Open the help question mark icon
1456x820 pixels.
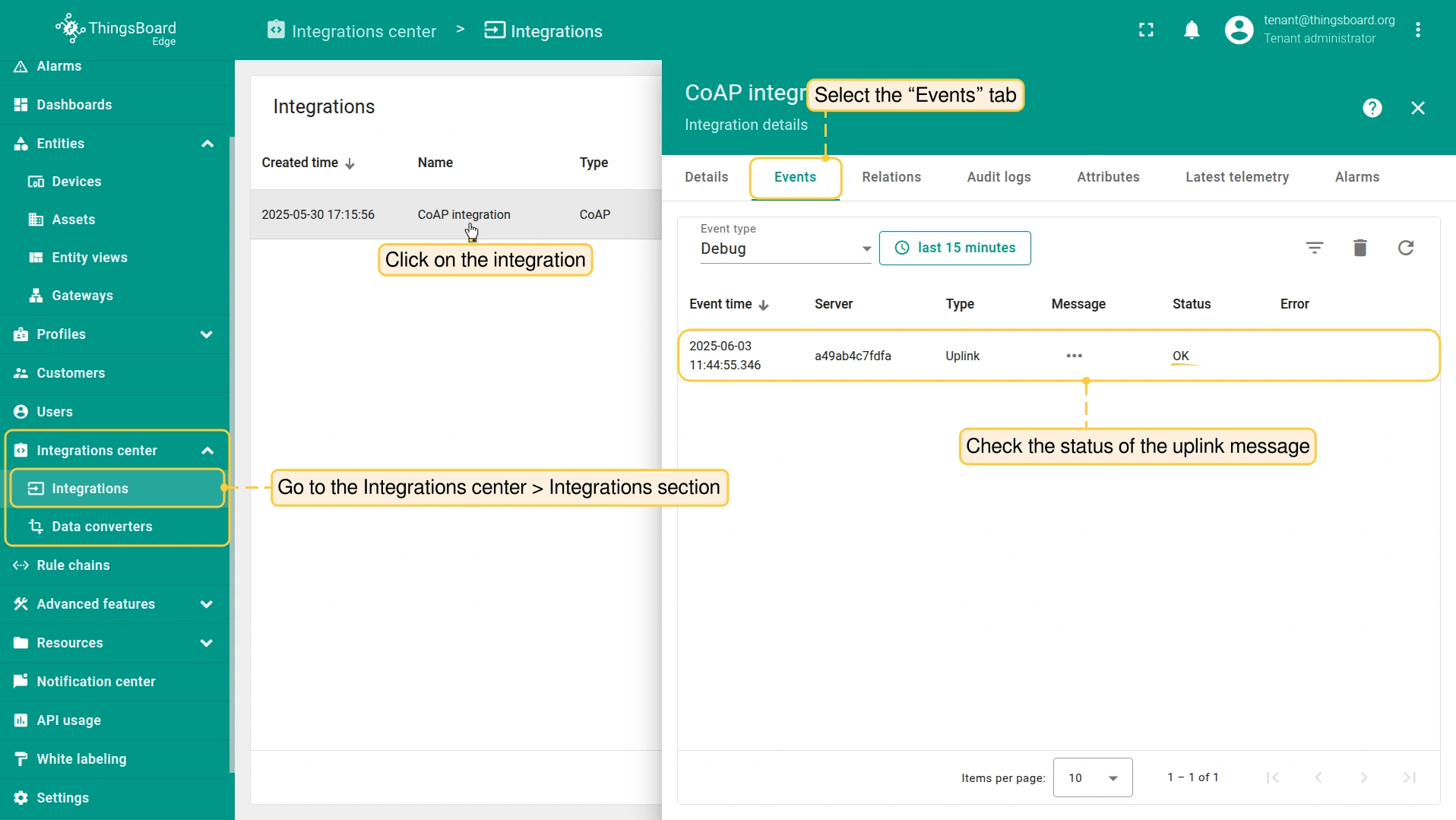point(1372,108)
